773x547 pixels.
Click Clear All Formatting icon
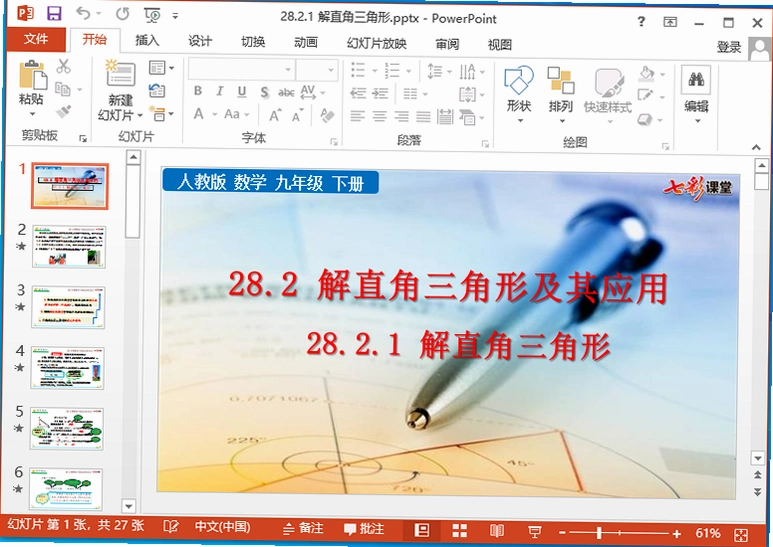(x=327, y=116)
